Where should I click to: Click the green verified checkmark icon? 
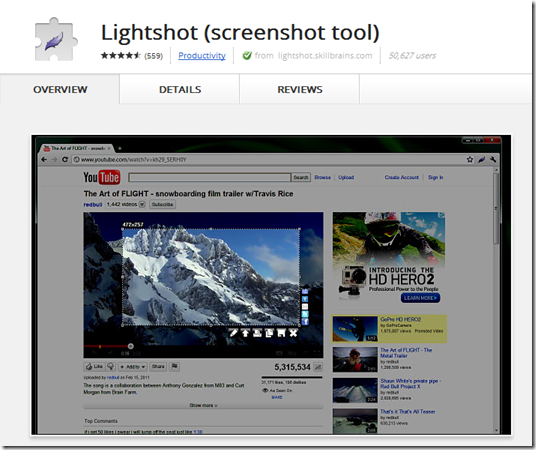point(247,55)
